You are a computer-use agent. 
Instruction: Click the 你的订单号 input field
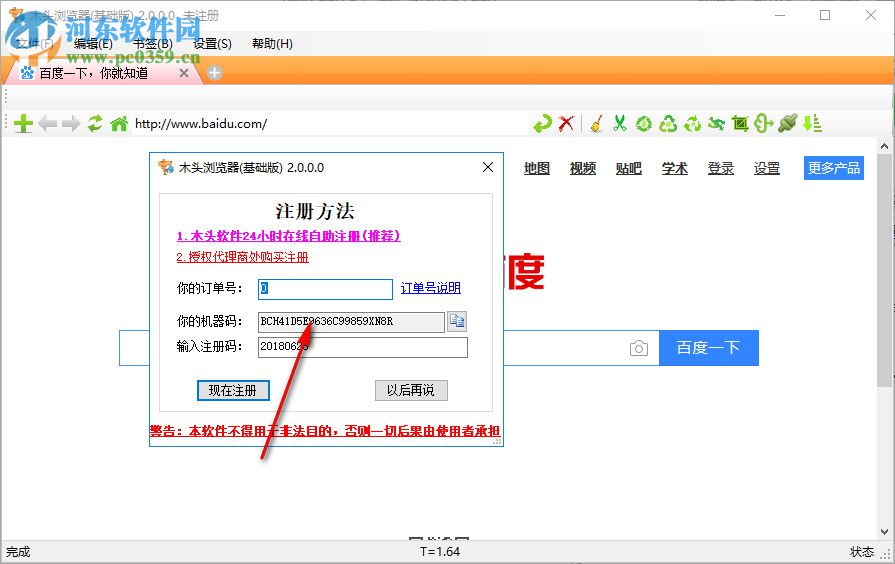point(325,289)
